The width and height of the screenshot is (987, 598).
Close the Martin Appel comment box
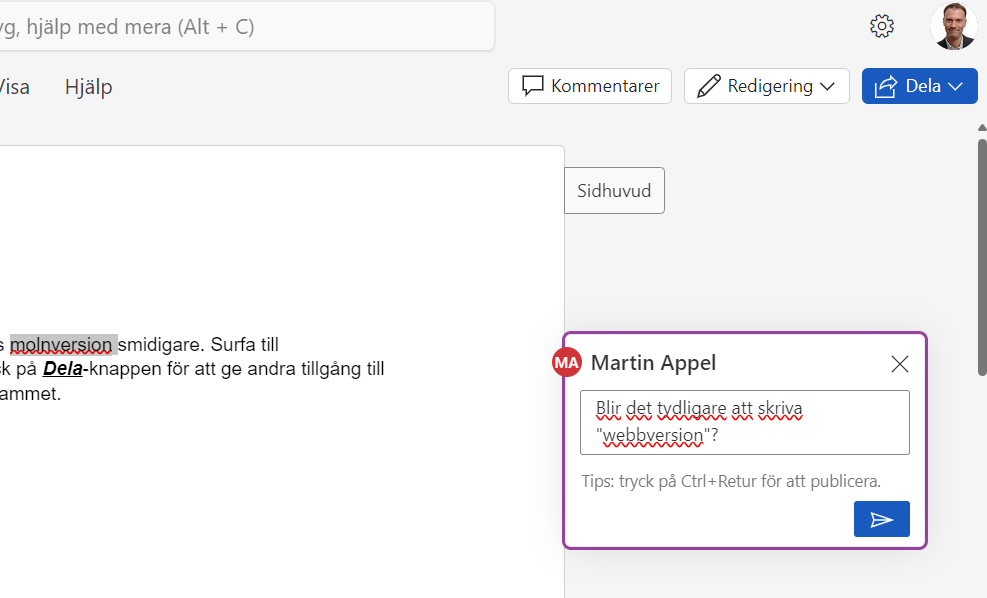click(899, 364)
